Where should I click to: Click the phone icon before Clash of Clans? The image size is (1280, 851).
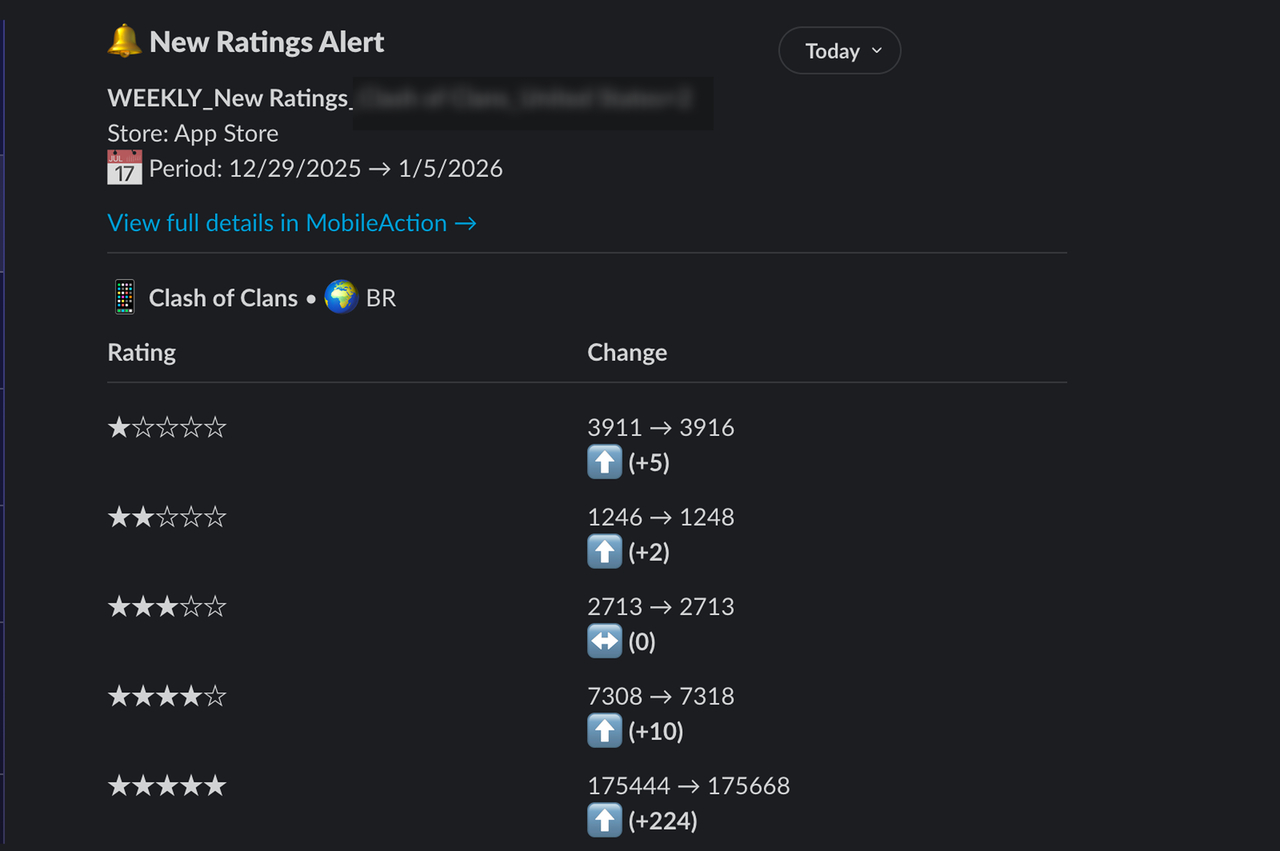point(124,298)
